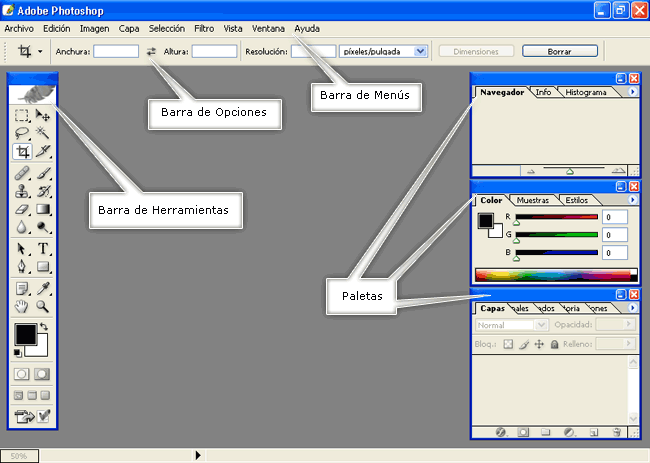Image resolution: width=650 pixels, height=463 pixels.
Task: Select the Pen tool
Action: tap(22, 266)
